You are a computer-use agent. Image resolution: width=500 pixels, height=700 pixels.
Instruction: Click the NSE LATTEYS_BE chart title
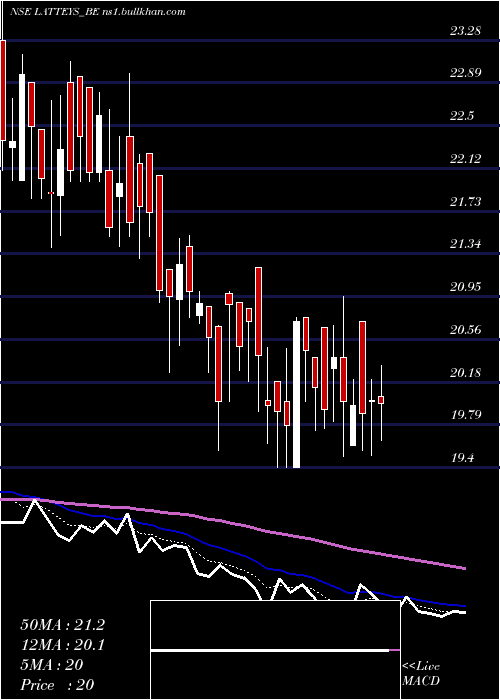pyautogui.click(x=97, y=12)
